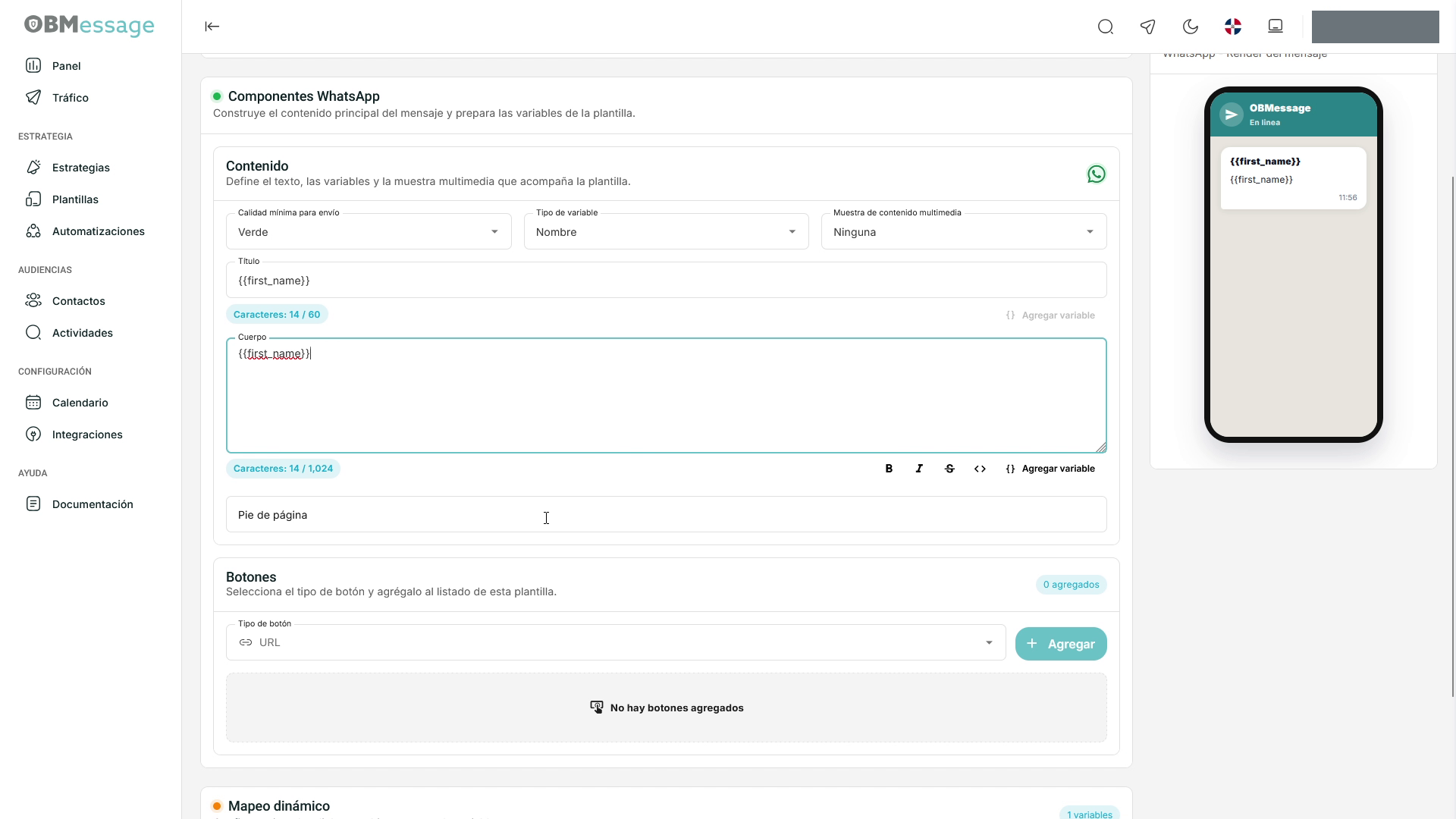The width and height of the screenshot is (1456, 819).
Task: Click the OBMessage logo
Action: tap(89, 25)
